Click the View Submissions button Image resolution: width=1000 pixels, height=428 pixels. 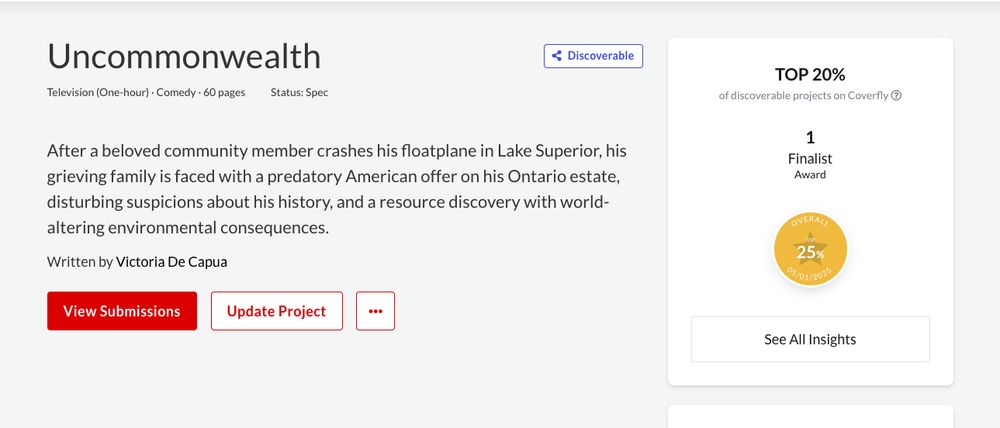point(122,311)
